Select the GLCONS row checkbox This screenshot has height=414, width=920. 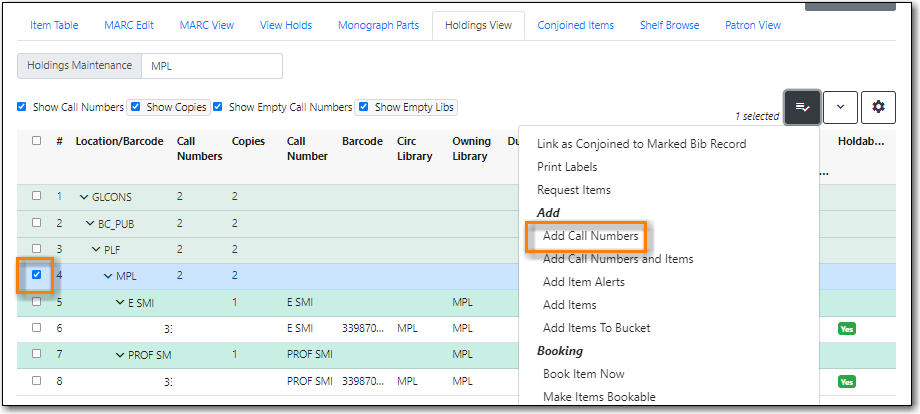(x=36, y=196)
